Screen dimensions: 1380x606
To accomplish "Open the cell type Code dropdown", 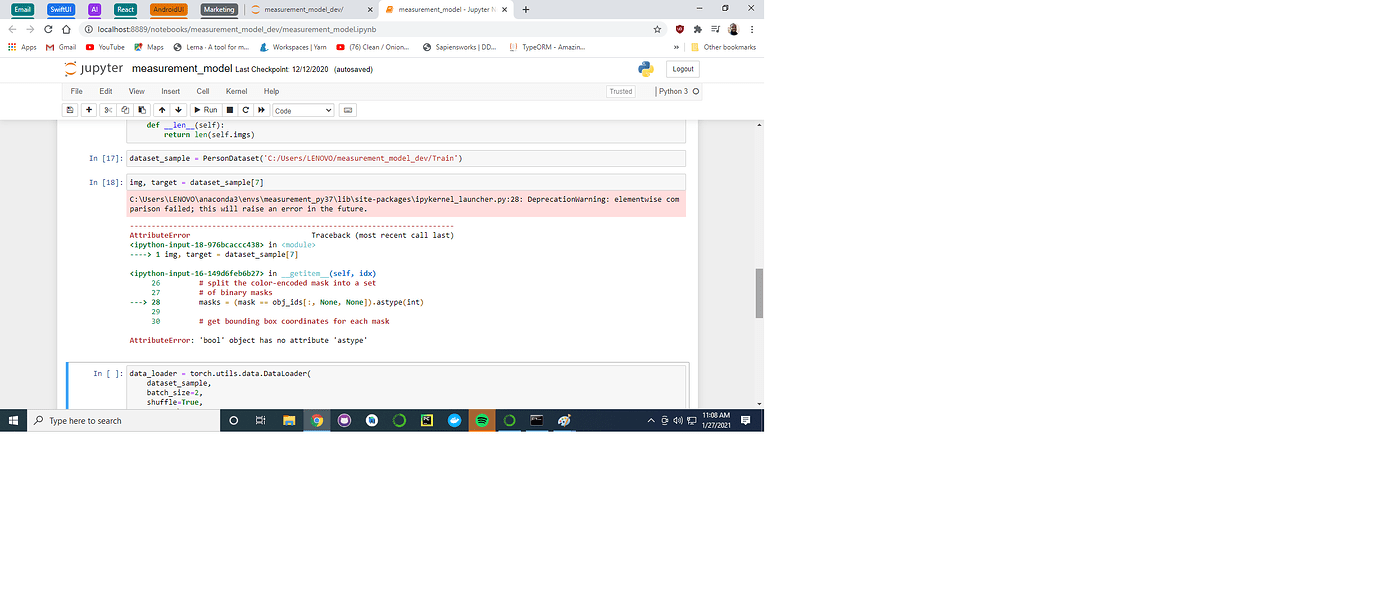I will pos(303,110).
